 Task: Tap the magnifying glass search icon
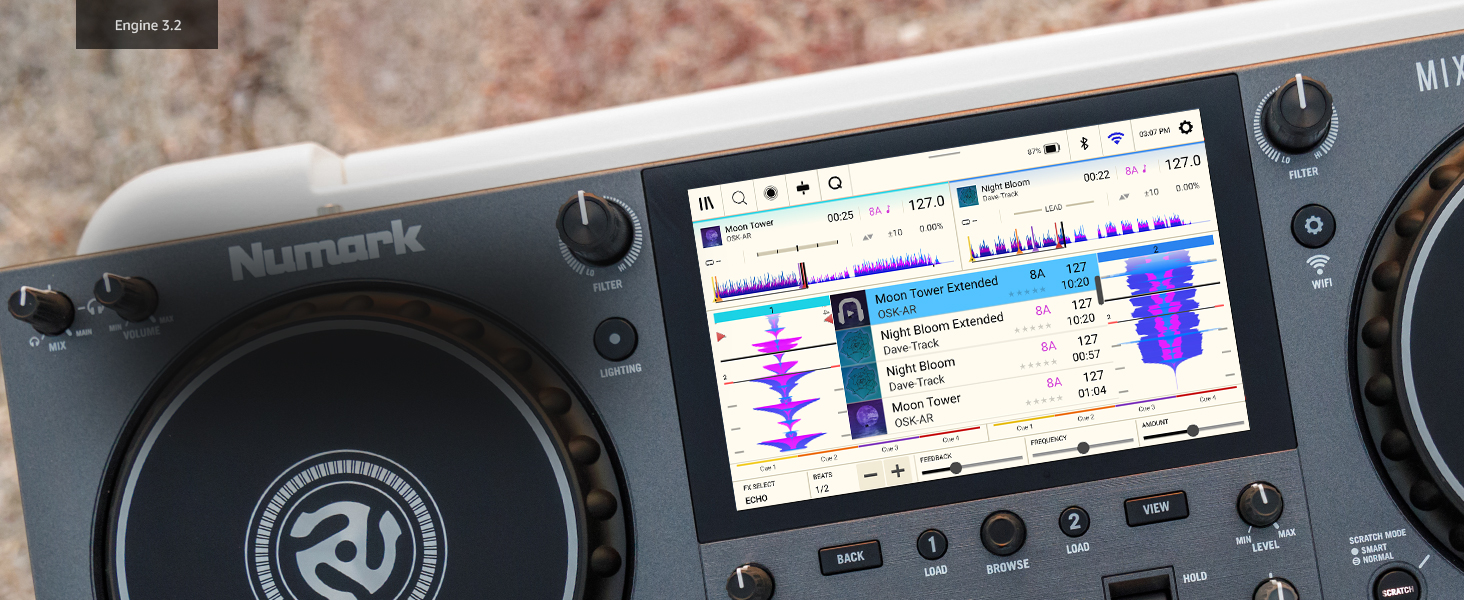point(739,198)
